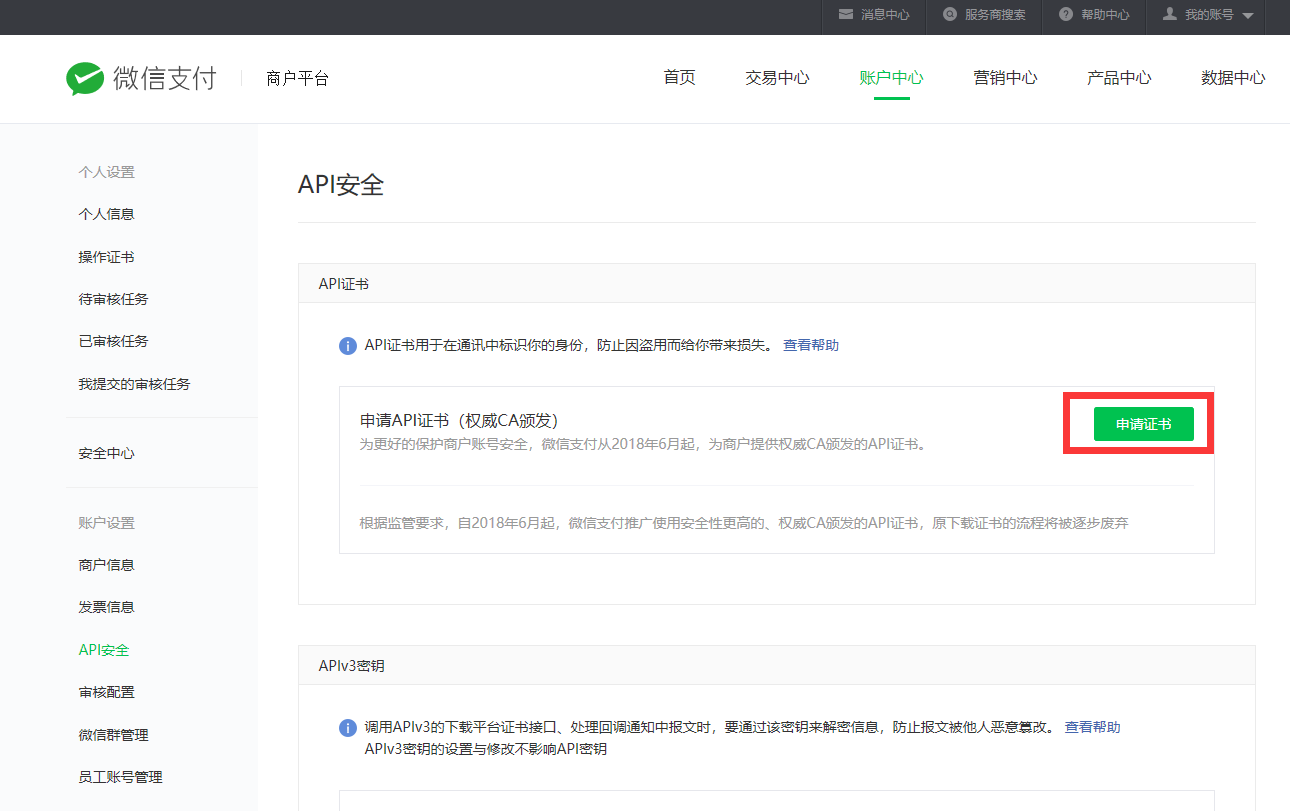Click the line APIv3密钥的设置与修改不影响API密钥
The image size is (1290, 811).
[x=486, y=748]
